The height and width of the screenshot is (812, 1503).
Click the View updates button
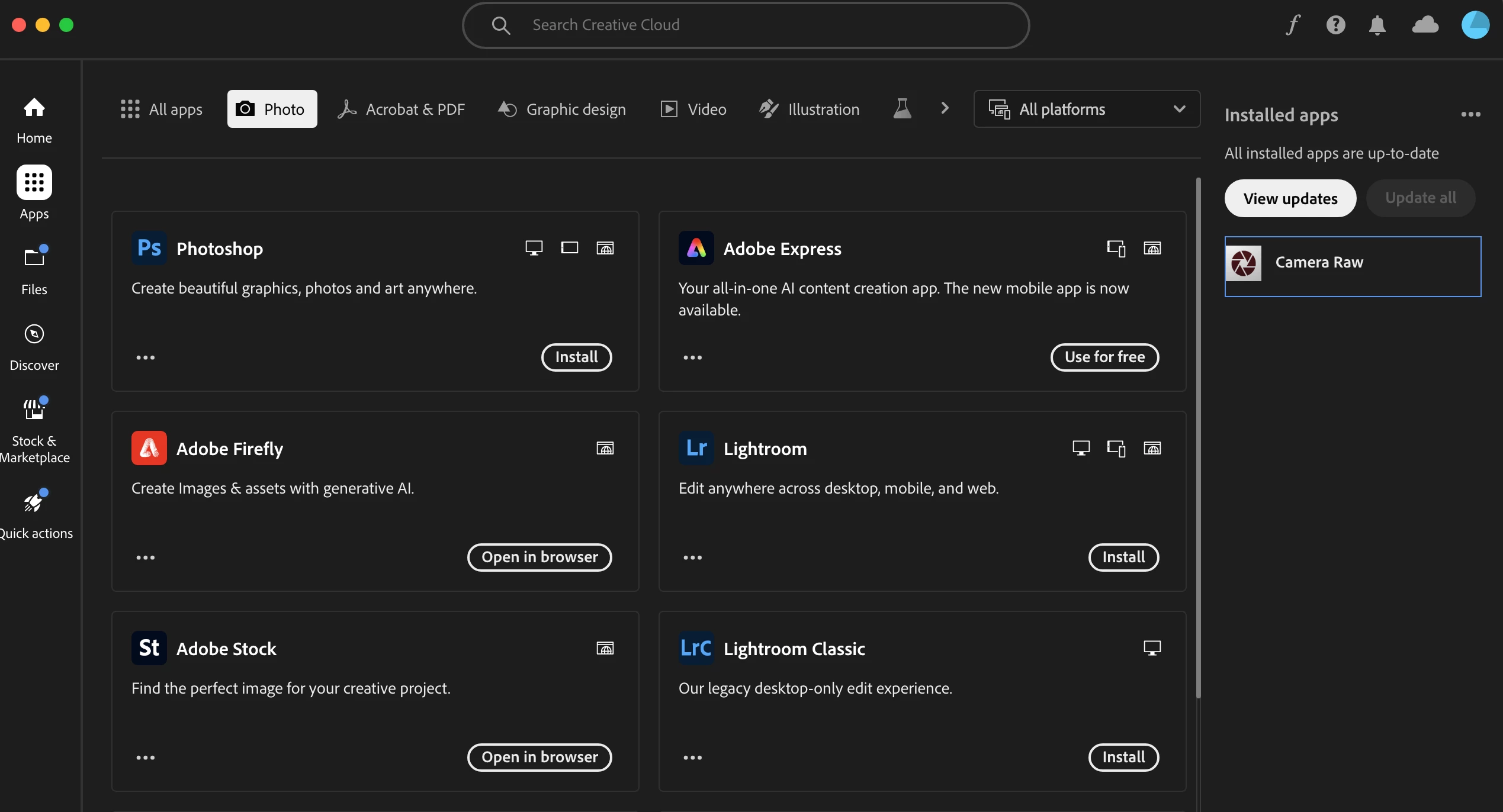(1290, 198)
